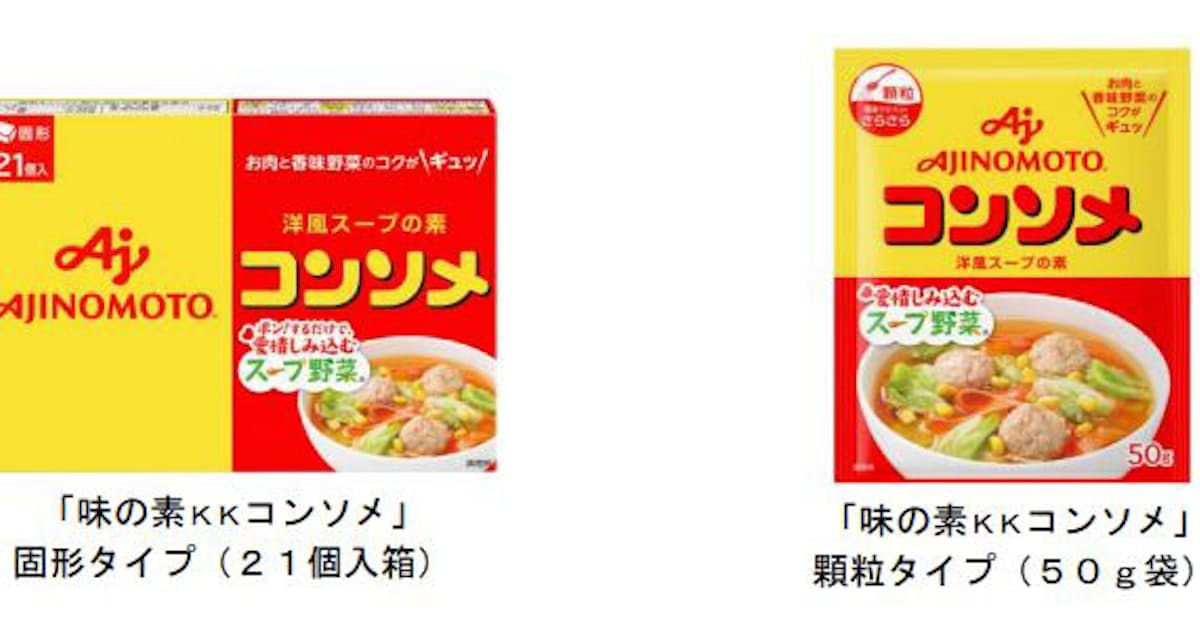The width and height of the screenshot is (1200, 628).
Task: Select the yellow コンソメ title on the box
Action: [x=364, y=279]
